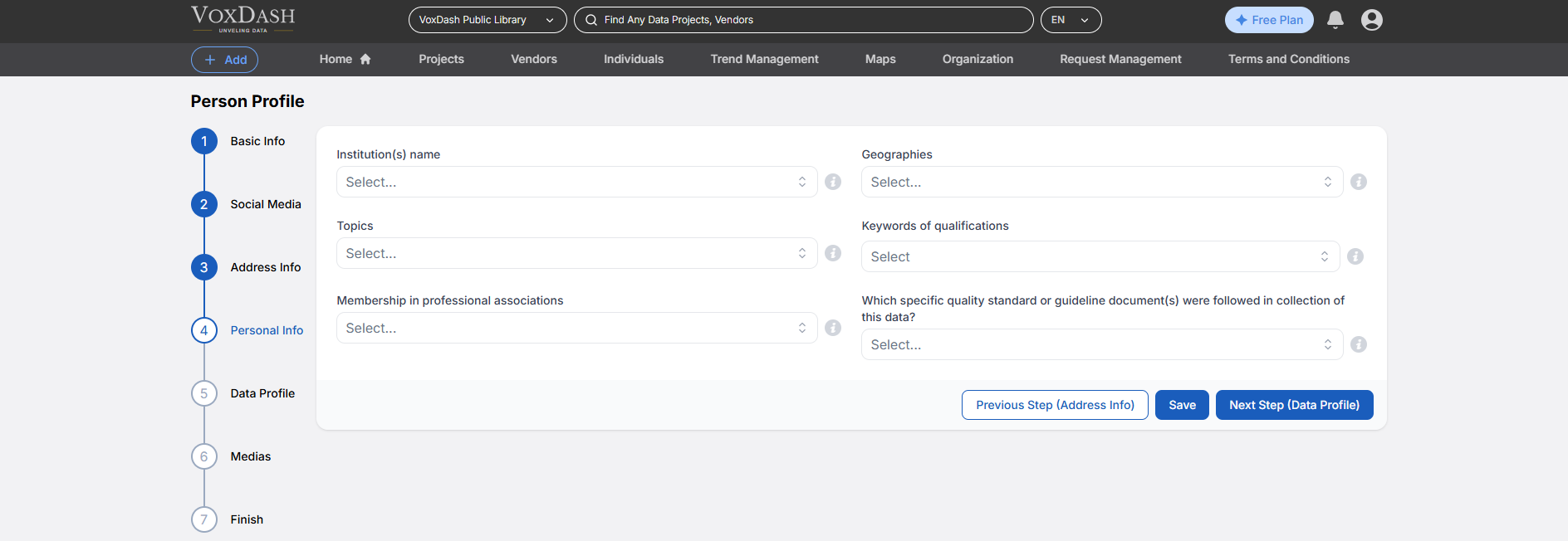The height and width of the screenshot is (541, 1568).
Task: Click info icon beside Geographies field
Action: (1359, 182)
